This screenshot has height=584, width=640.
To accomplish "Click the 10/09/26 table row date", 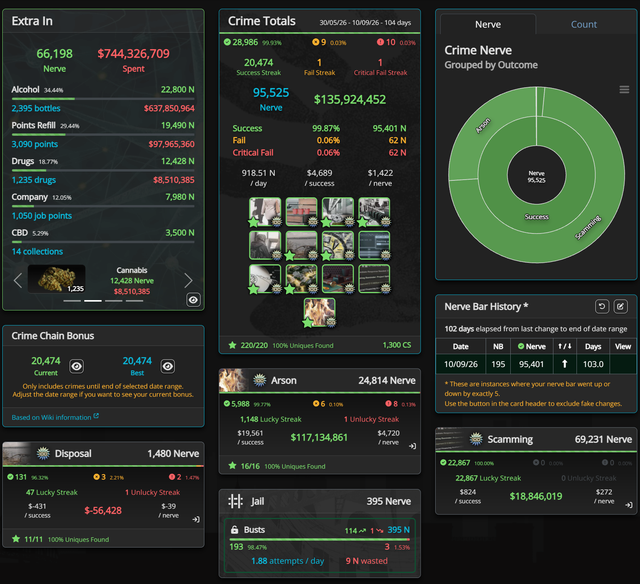I will click(460, 364).
